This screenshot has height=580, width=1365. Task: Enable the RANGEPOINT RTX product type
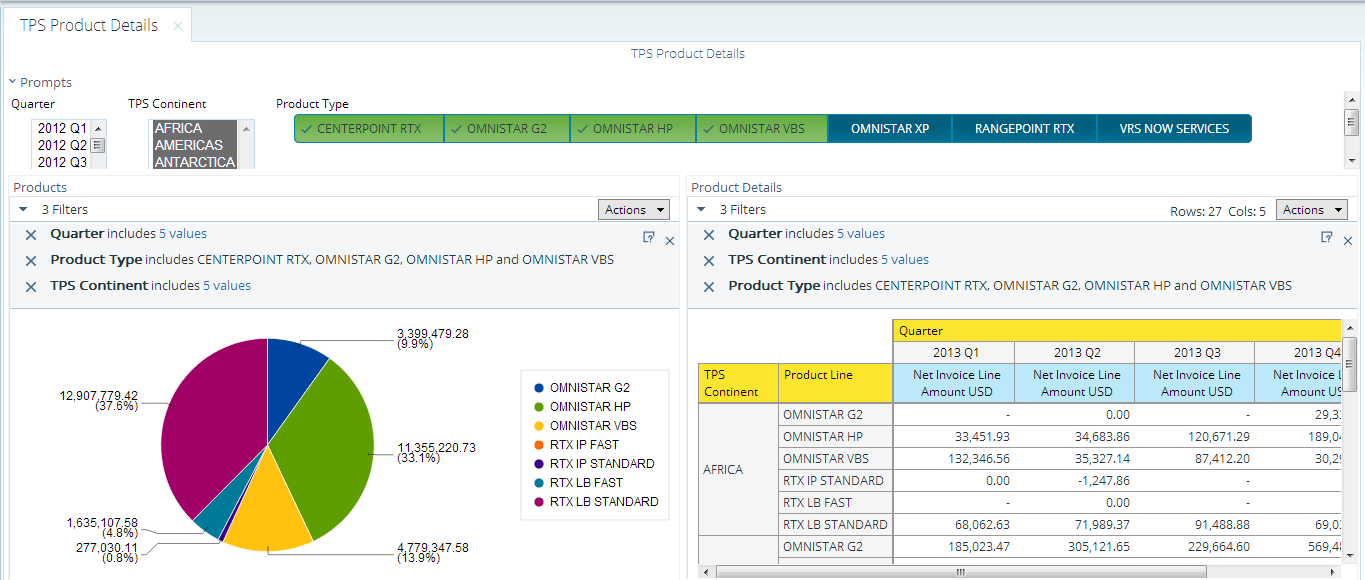click(1024, 129)
